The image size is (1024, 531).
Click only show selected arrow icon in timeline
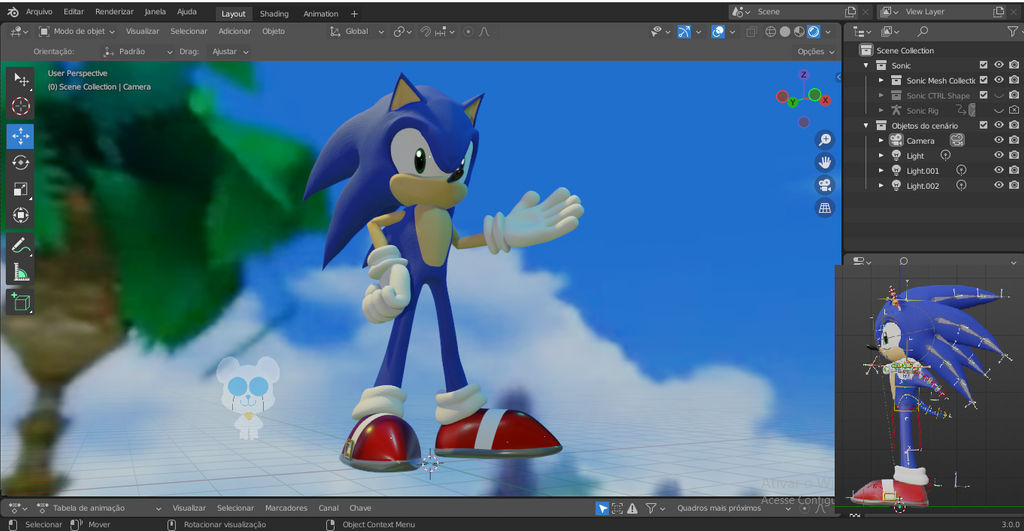click(x=602, y=508)
